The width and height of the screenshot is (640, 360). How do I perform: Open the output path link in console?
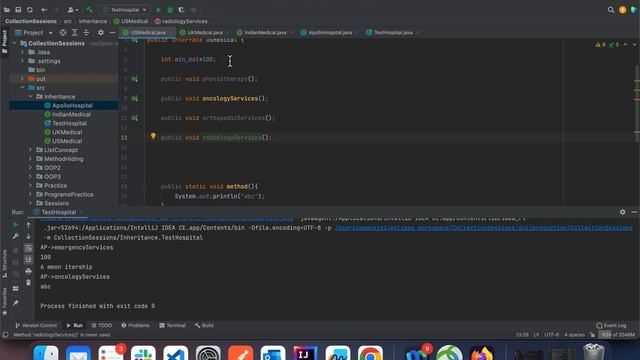pyautogui.click(x=484, y=228)
